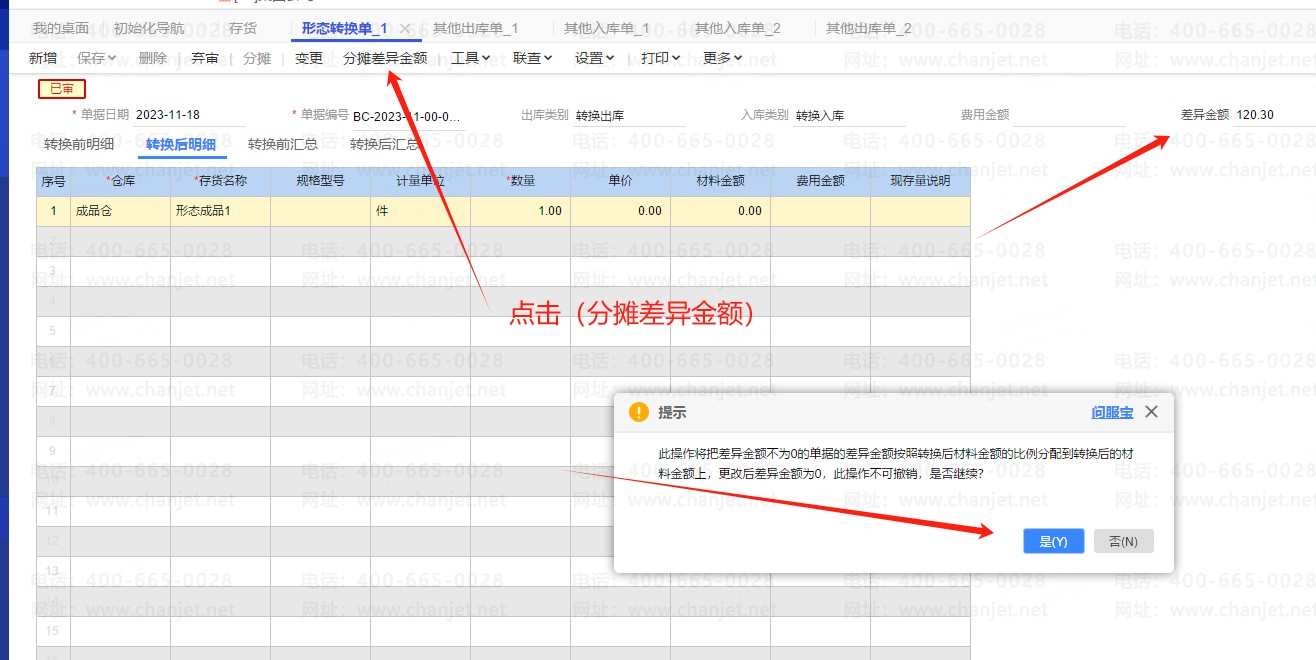The width and height of the screenshot is (1316, 660).
Task: Click the 弃审 toolbar button
Action: 205,58
